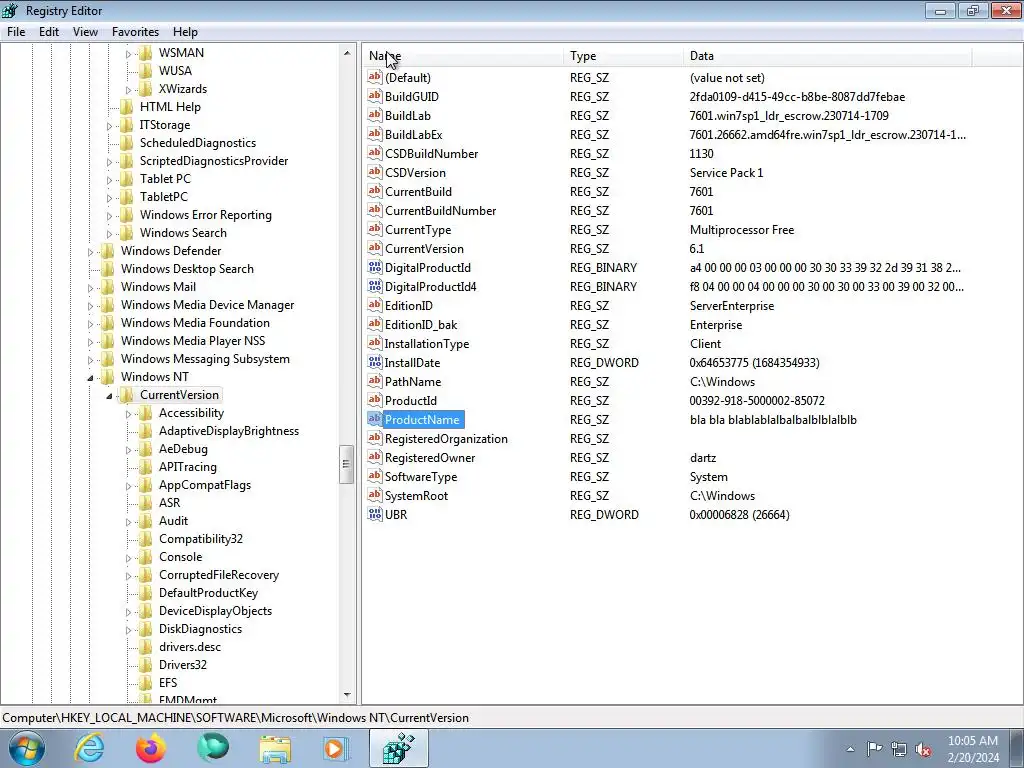Select the Windows Desktop Search key

[187, 268]
